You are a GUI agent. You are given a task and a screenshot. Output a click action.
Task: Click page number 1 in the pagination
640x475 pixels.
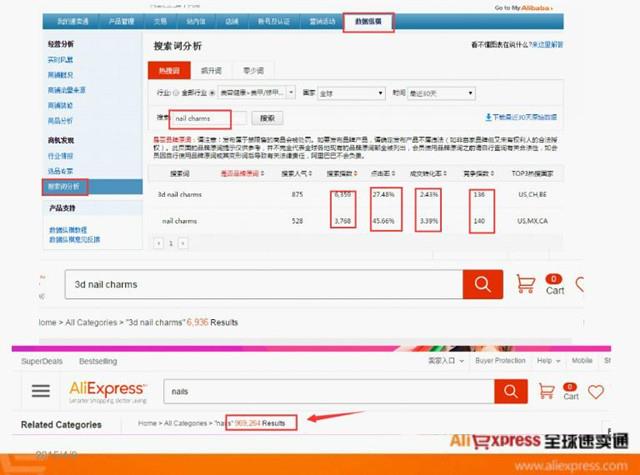pyautogui.click(x=171, y=243)
